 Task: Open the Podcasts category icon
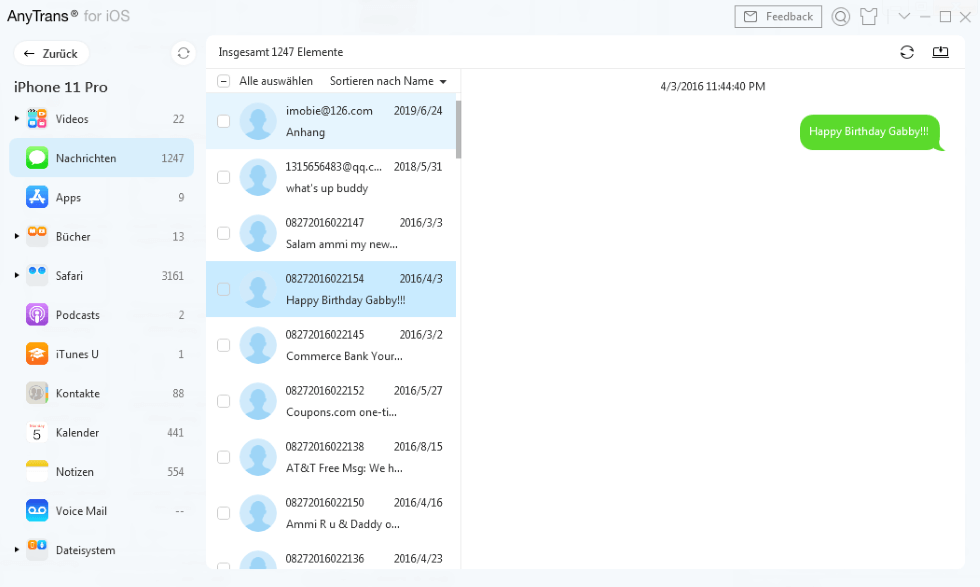(37, 315)
